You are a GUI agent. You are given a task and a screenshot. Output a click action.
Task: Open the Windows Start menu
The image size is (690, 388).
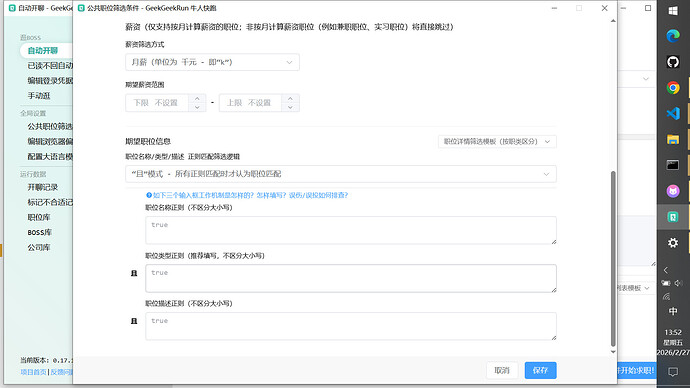click(x=672, y=11)
